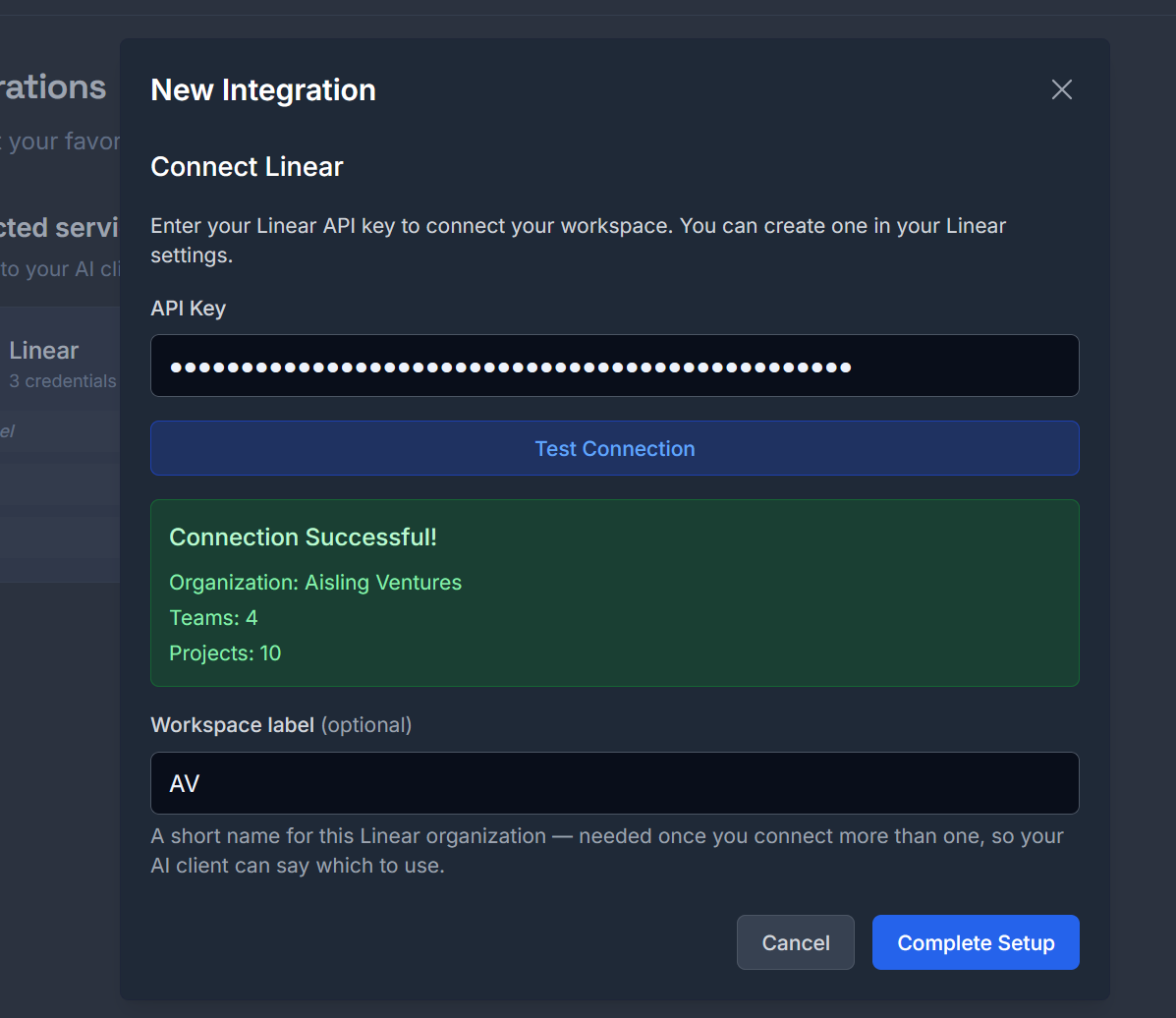Image resolution: width=1176 pixels, height=1018 pixels.
Task: Click the 'Connect Linear' heading
Action: [247, 166]
